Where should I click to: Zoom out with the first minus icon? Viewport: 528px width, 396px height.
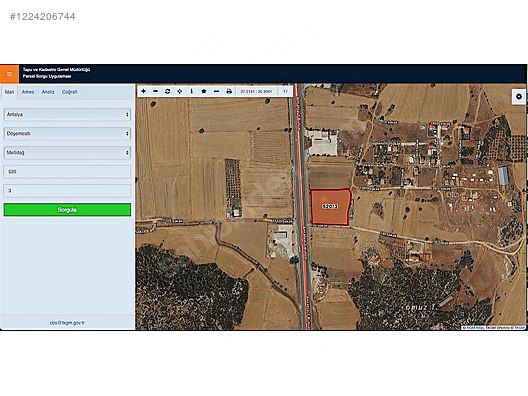[x=156, y=91]
